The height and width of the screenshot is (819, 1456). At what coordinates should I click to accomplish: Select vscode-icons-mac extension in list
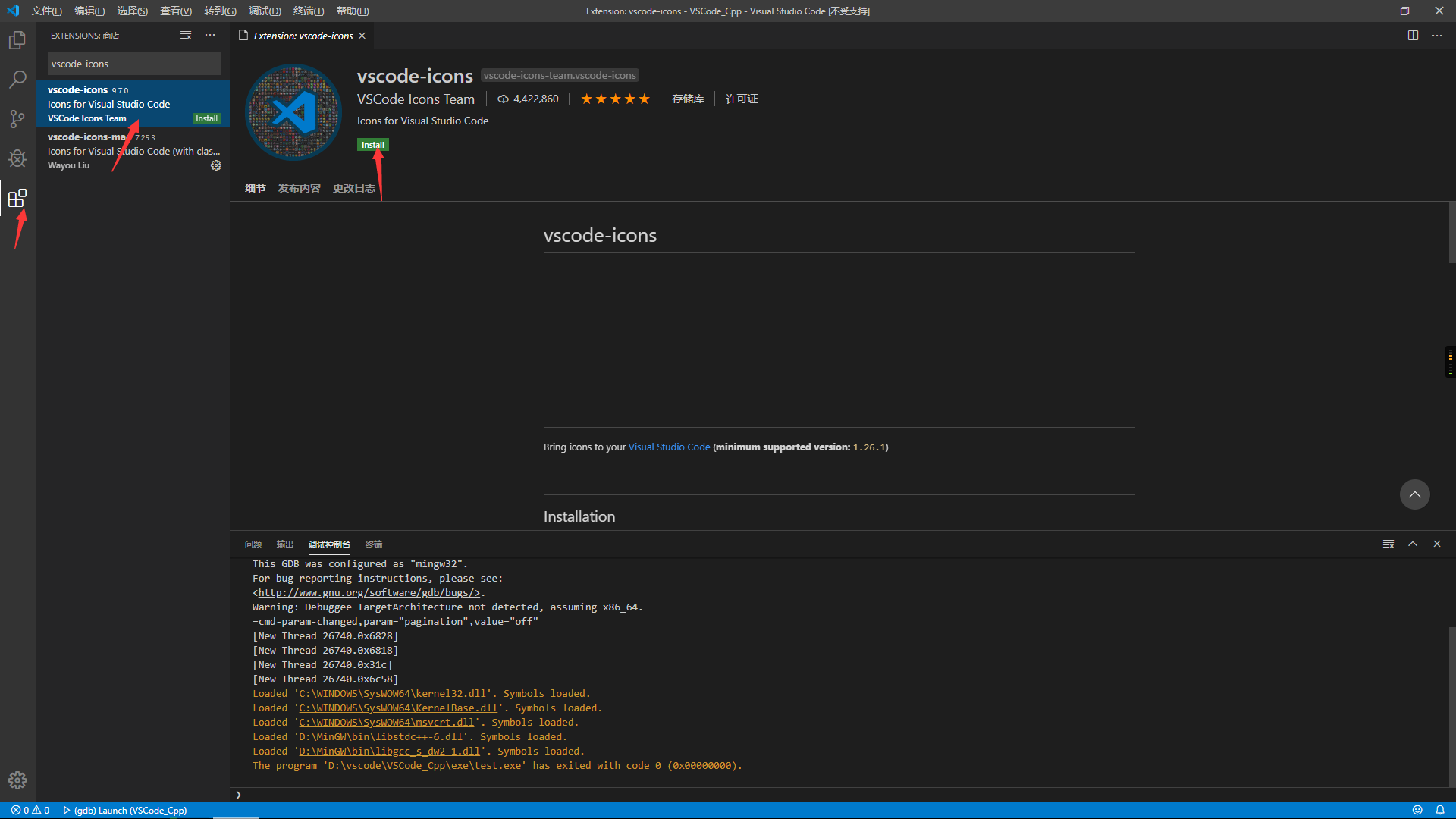(133, 151)
